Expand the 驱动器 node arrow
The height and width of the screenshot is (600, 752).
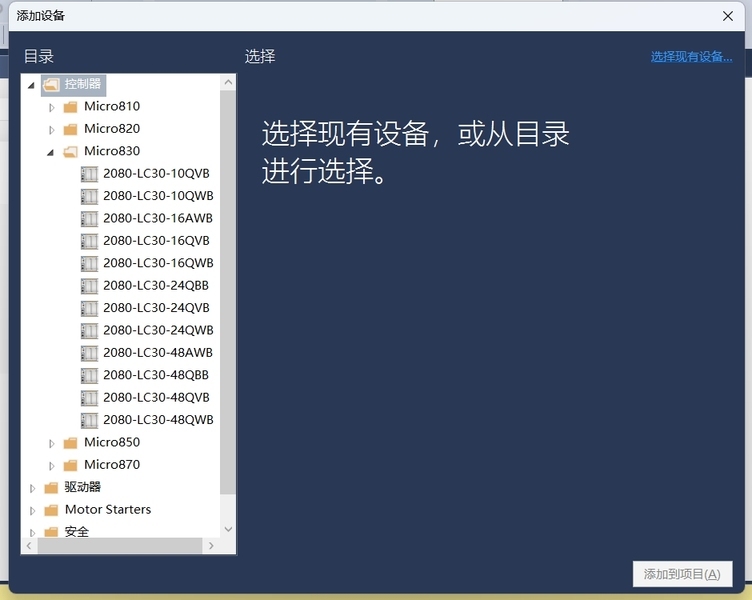click(32, 489)
